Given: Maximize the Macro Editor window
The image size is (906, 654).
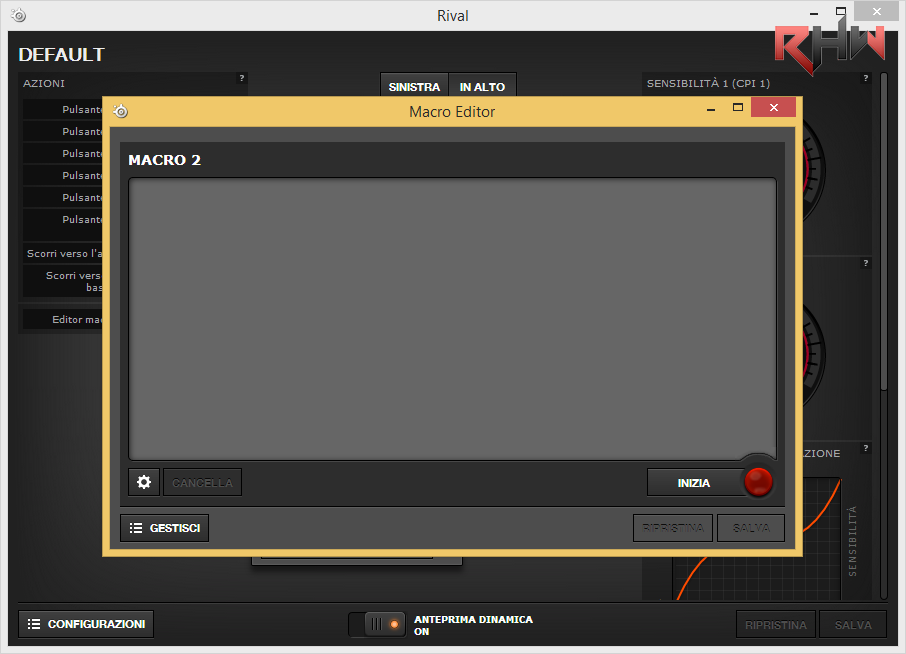Looking at the screenshot, I should click(x=738, y=107).
